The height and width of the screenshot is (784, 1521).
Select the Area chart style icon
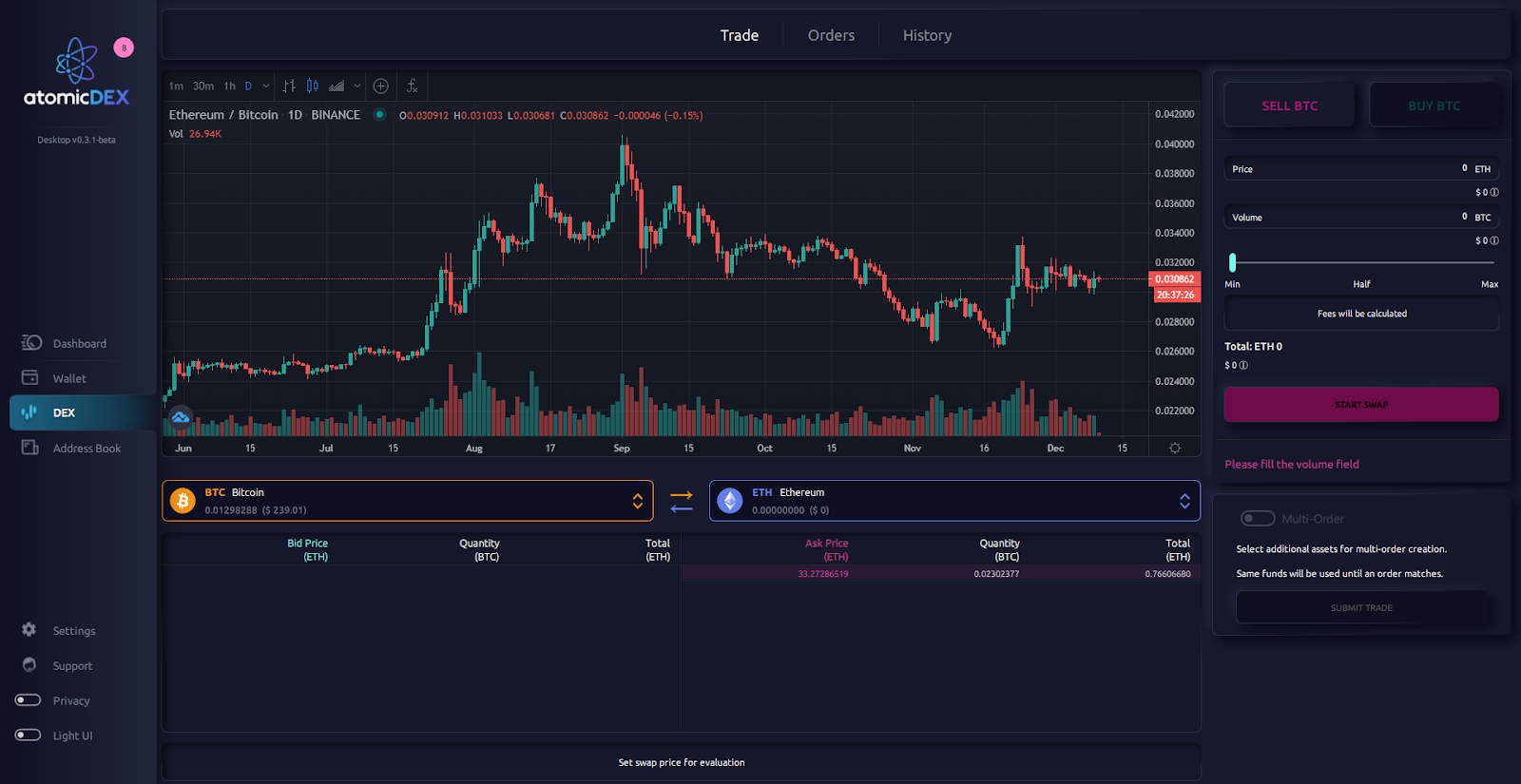[x=337, y=86]
